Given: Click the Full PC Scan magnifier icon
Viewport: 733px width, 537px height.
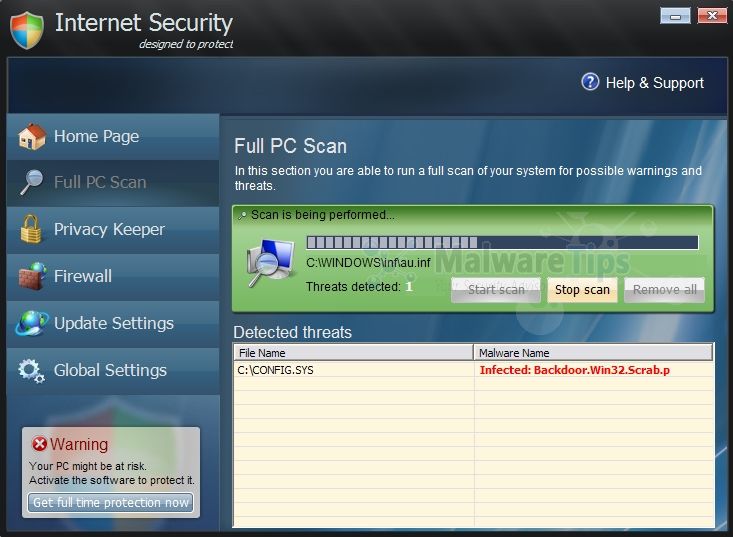Looking at the screenshot, I should click(31, 182).
